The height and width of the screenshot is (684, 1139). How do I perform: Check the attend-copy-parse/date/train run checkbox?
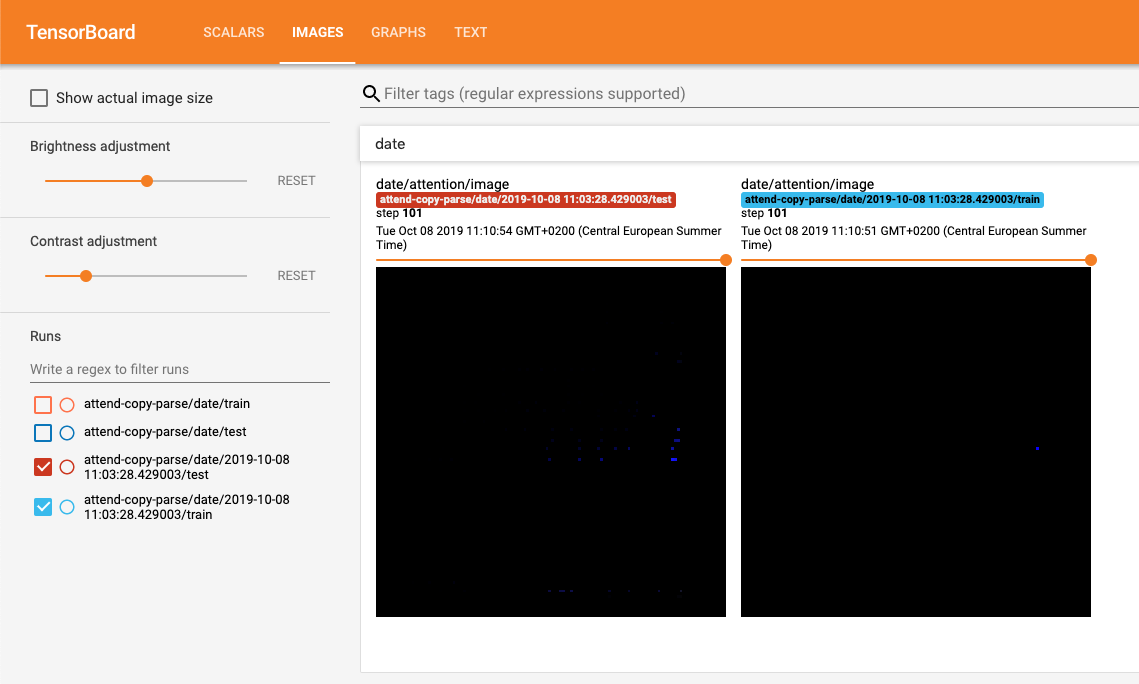(43, 404)
